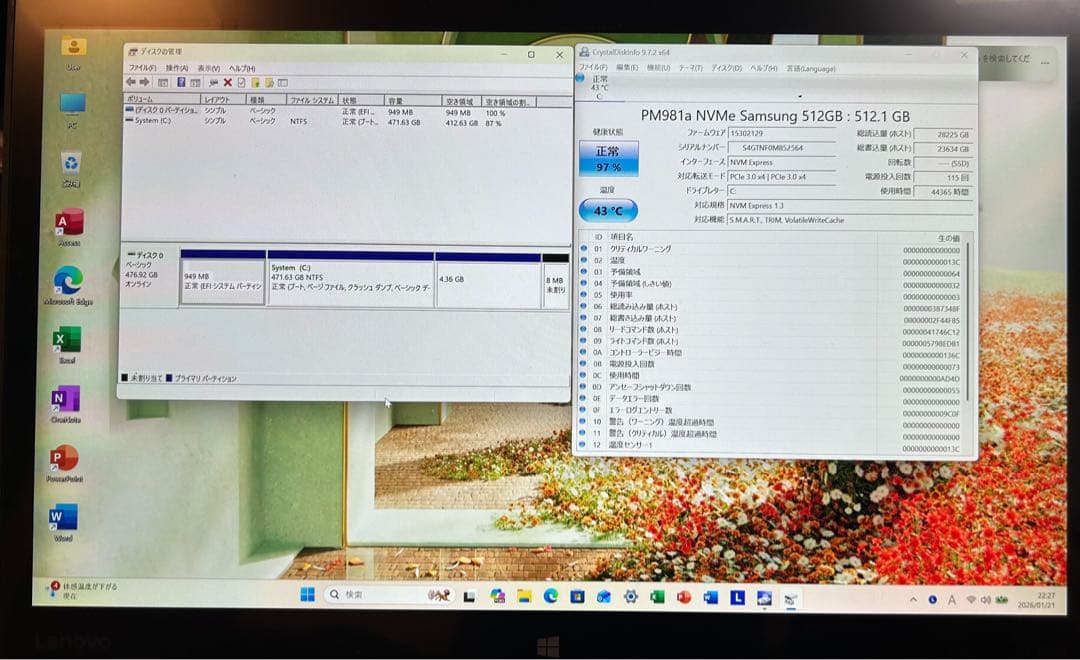1080x660 pixels.
Task: Expand the system tray hidden icons chevron
Action: [912, 599]
